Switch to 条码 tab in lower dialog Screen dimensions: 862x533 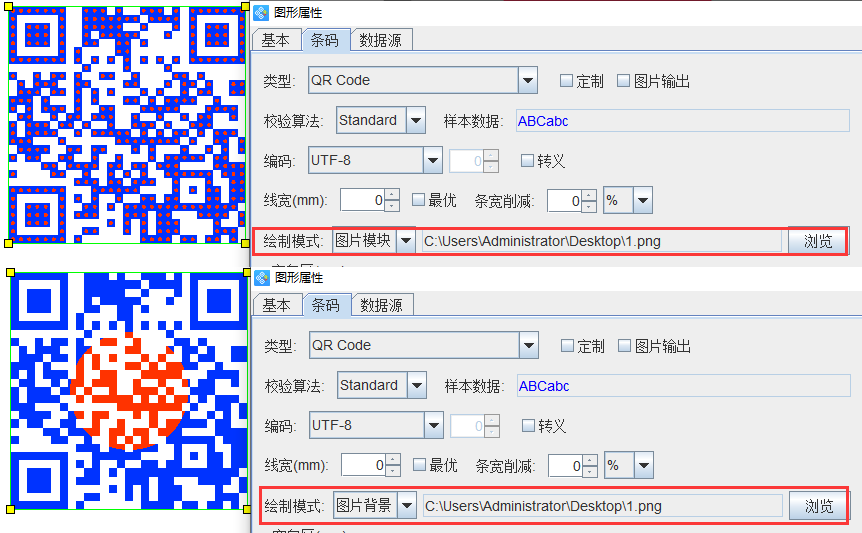click(326, 305)
